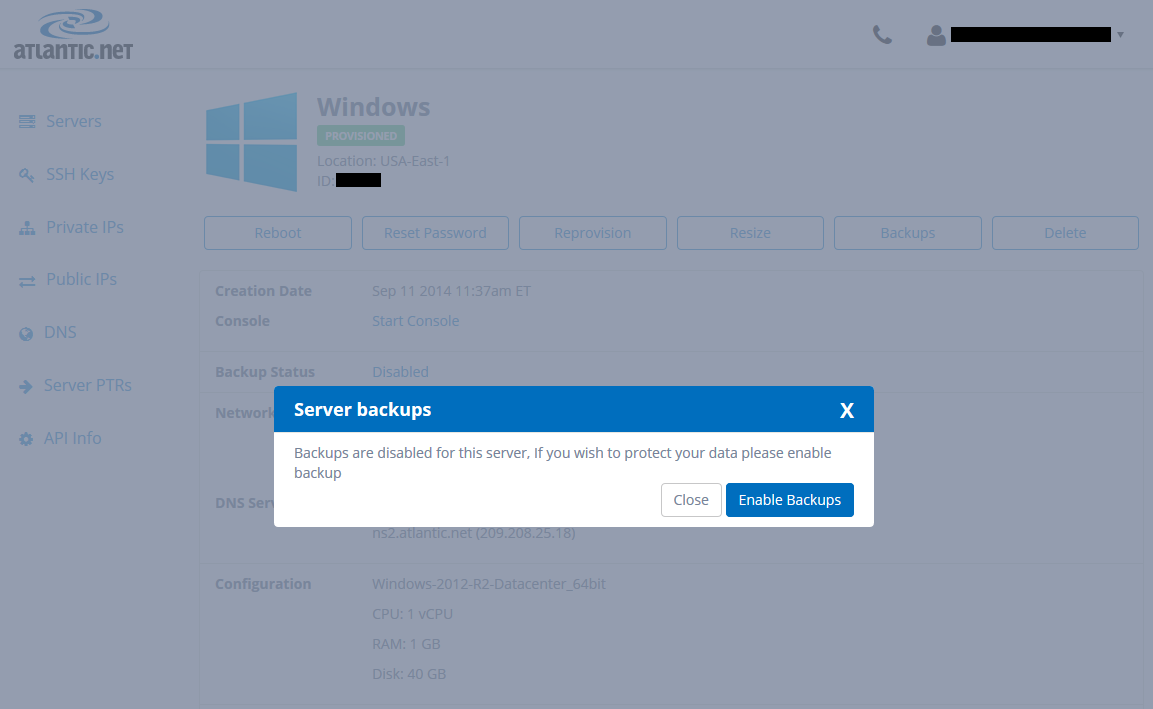1153x709 pixels.
Task: Click the Disk: 40 GB text
Action: coord(410,674)
